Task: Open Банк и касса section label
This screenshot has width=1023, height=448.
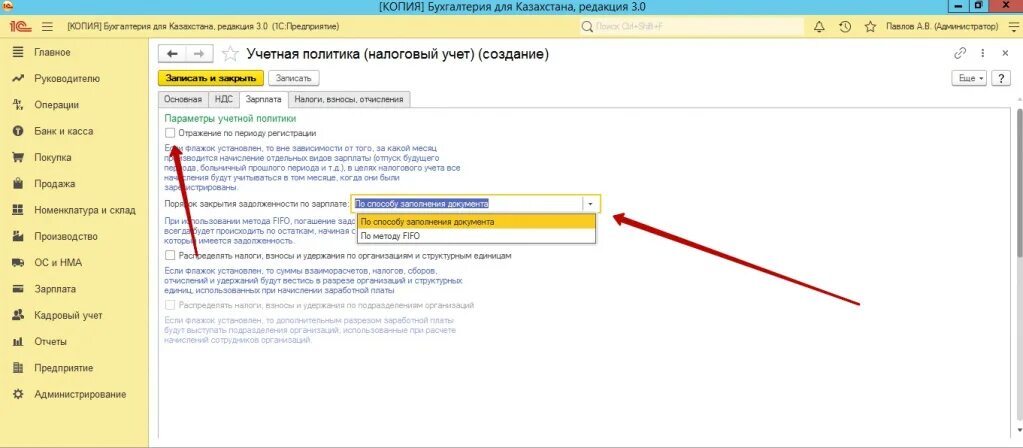Action: [x=63, y=131]
